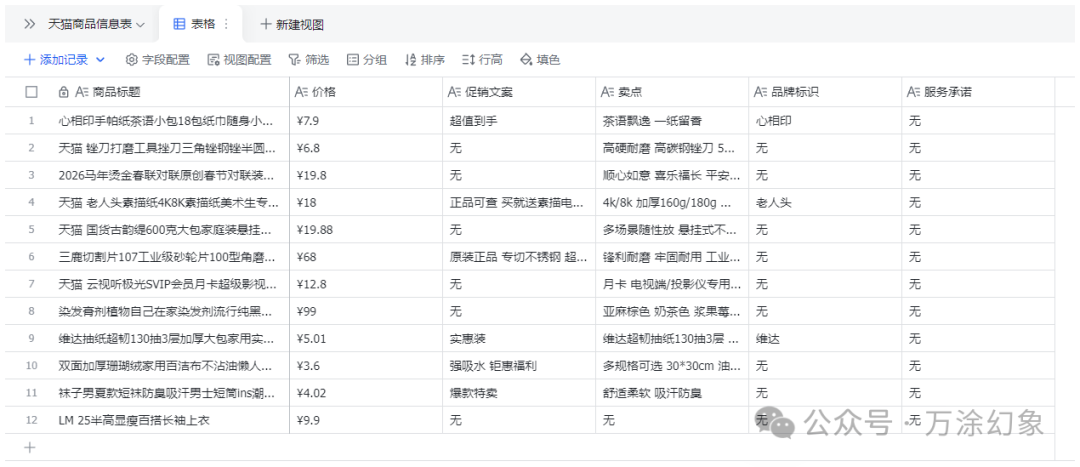The width and height of the screenshot is (1080, 467).
Task: Adjust row height via 行高
Action: pyautogui.click(x=481, y=60)
